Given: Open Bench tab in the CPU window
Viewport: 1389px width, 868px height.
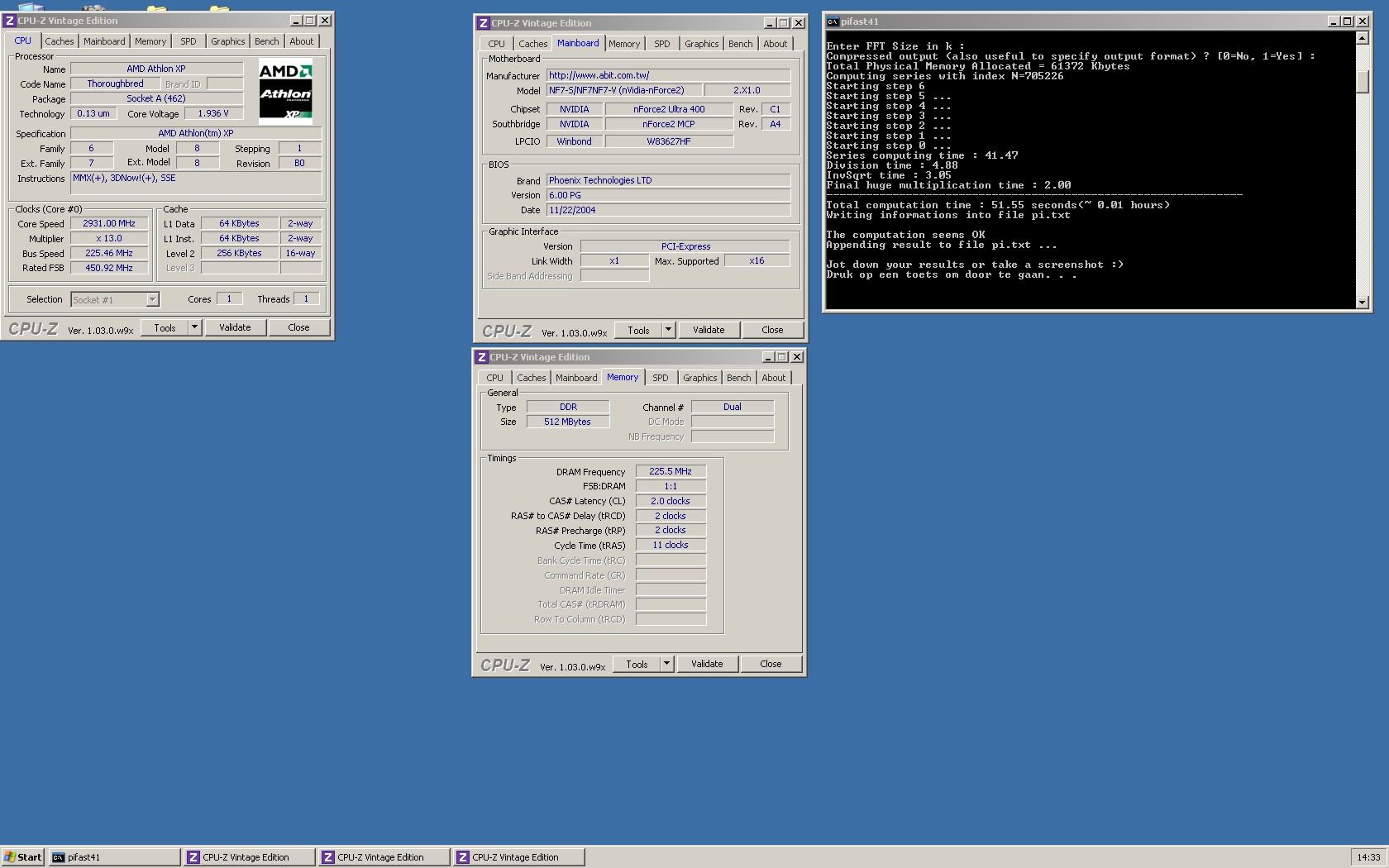Looking at the screenshot, I should pos(266,41).
